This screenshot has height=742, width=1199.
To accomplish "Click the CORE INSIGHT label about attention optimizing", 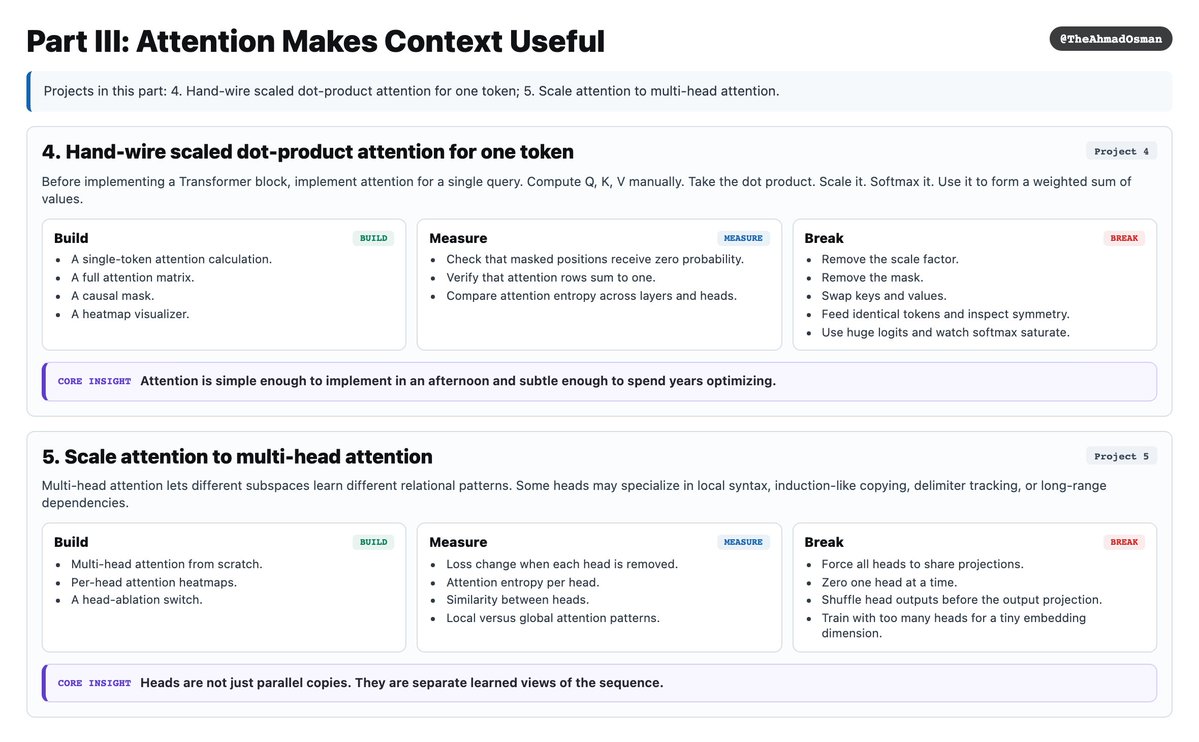I will point(94,381).
